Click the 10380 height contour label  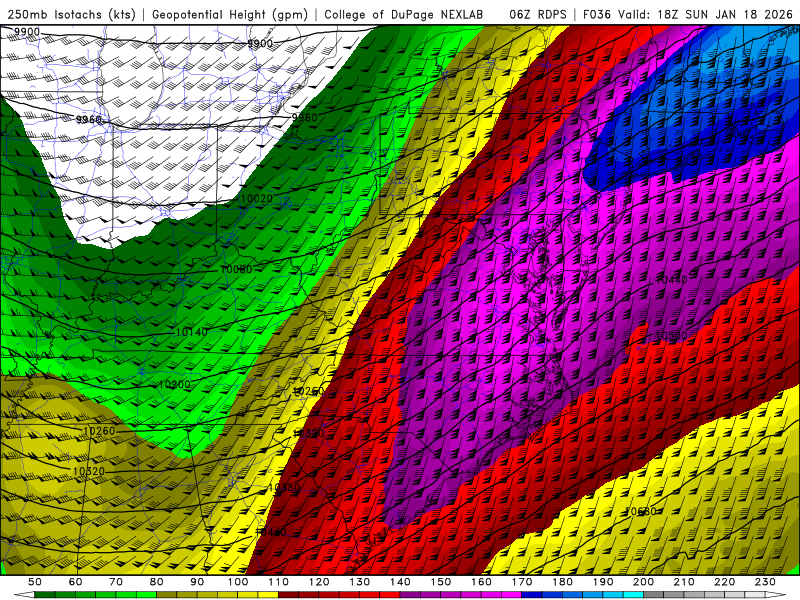pyautogui.click(x=284, y=488)
